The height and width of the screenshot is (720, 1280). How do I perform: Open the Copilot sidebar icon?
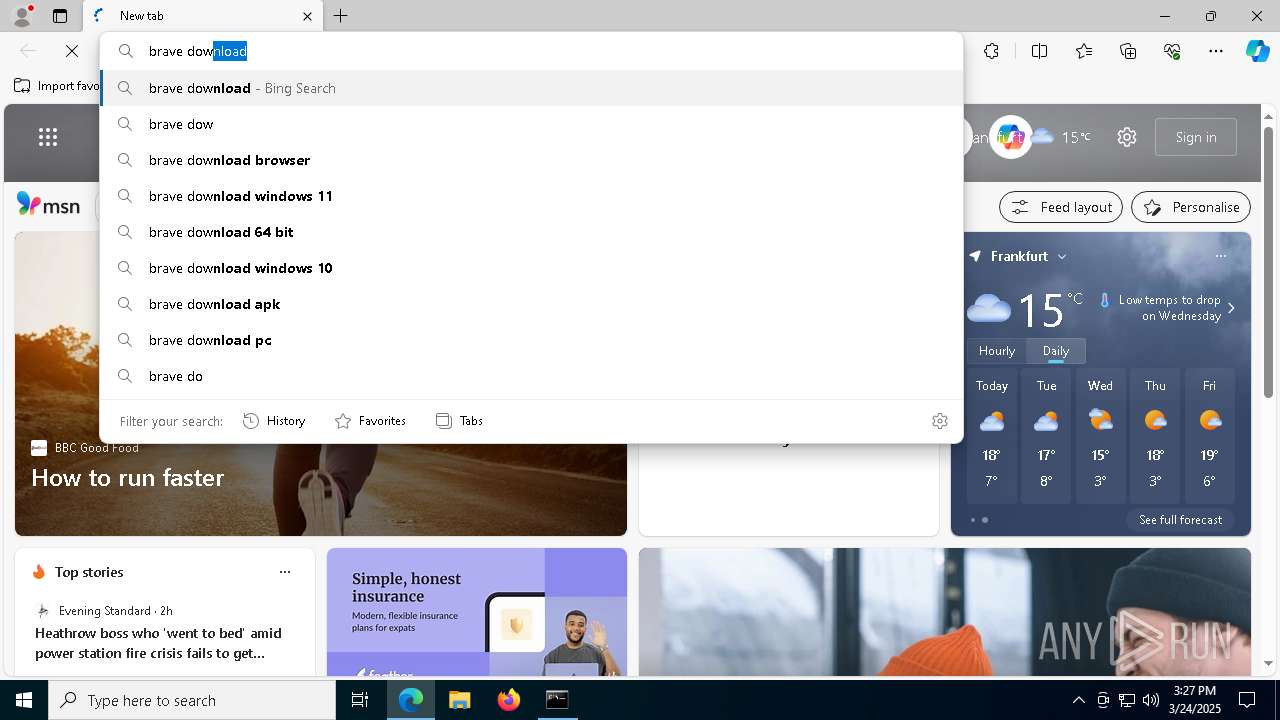pos(1257,51)
